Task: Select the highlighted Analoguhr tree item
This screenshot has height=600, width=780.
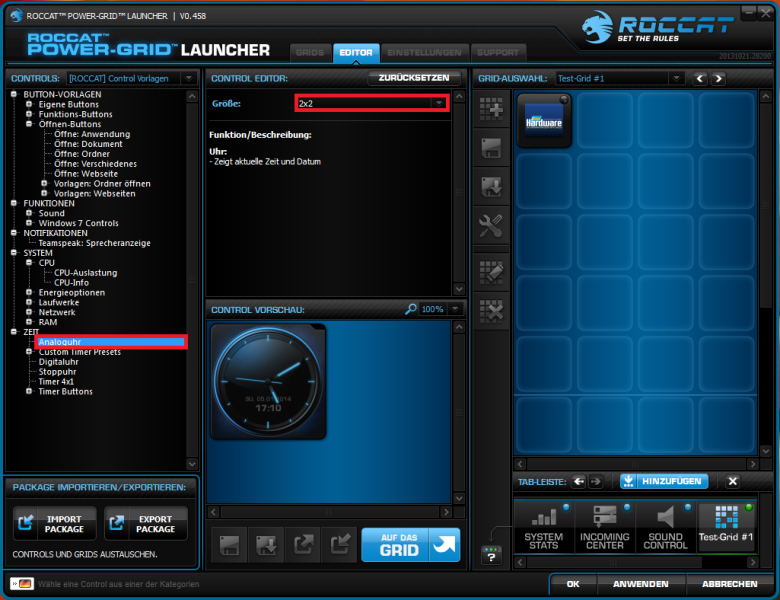Action: click(x=111, y=342)
